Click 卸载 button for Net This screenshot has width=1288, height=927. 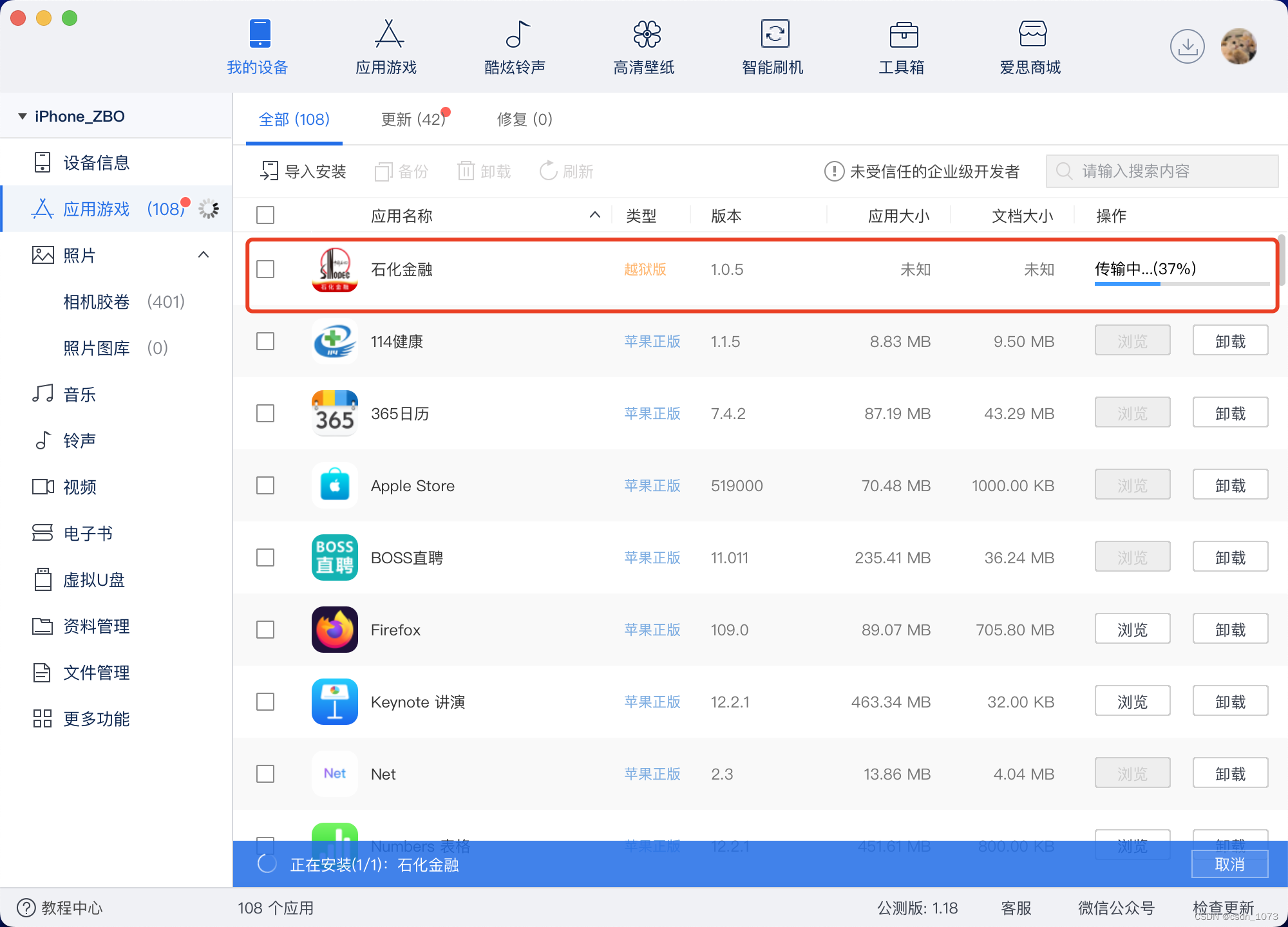tap(1230, 773)
